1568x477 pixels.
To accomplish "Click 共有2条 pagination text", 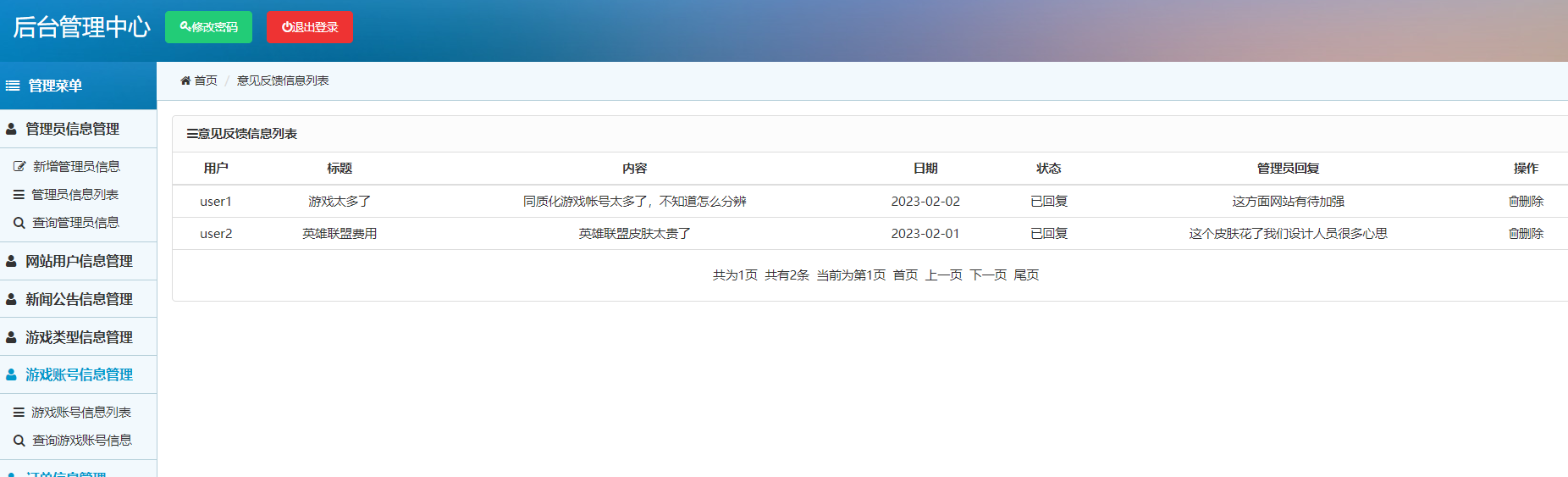I will pos(787,275).
